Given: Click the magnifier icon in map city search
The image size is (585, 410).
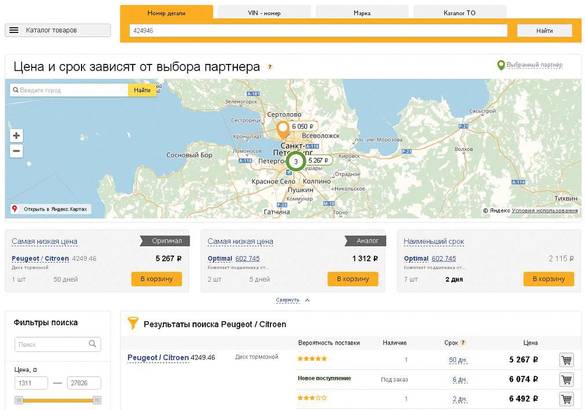Looking at the screenshot, I should click(16, 90).
